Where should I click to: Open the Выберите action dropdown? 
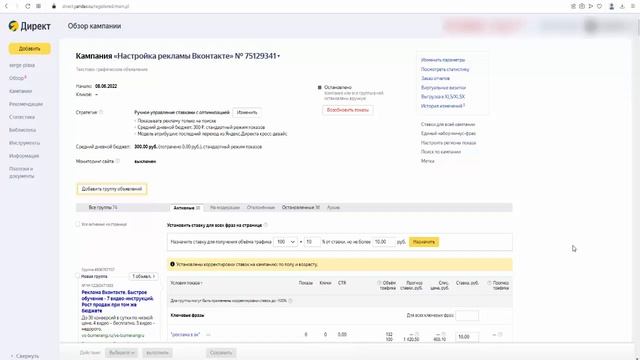click(122, 353)
